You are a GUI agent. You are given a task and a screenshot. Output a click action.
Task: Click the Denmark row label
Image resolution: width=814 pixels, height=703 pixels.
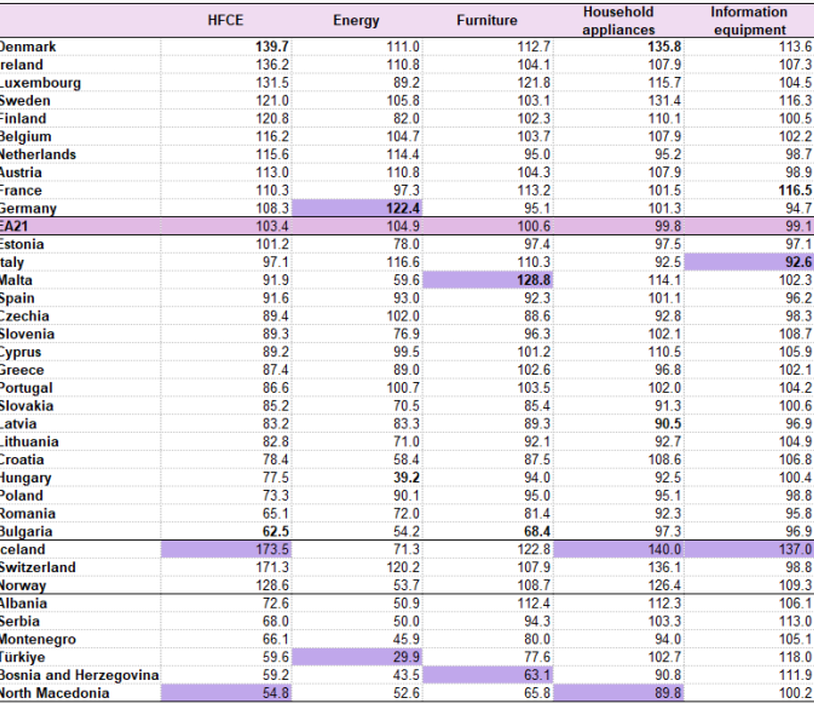28,47
